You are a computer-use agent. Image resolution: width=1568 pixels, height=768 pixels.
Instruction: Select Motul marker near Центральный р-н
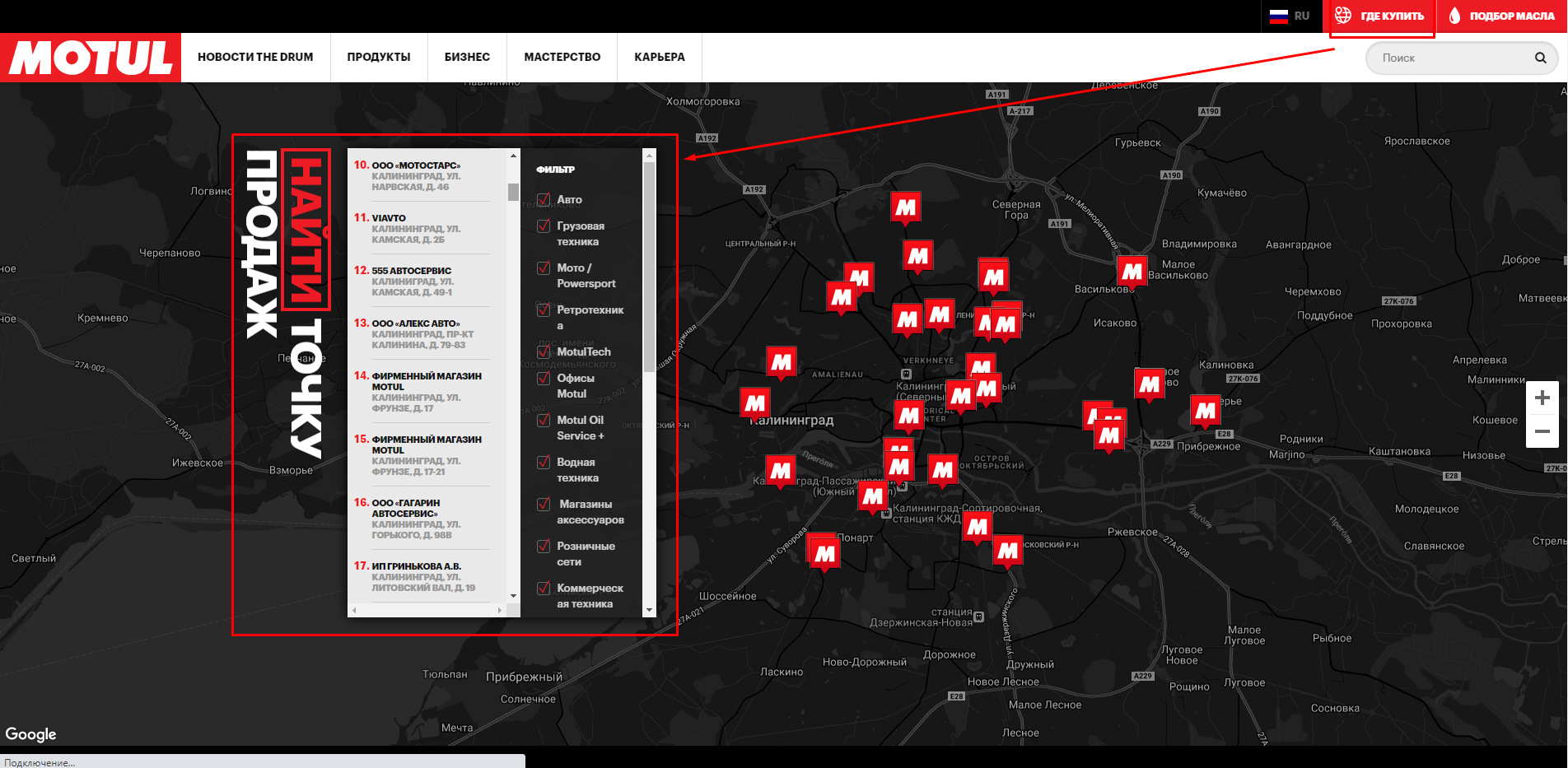pos(842,297)
